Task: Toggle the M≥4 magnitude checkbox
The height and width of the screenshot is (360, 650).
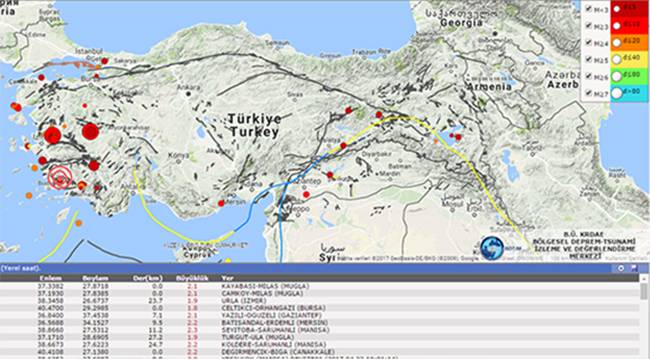Action: 589,43
